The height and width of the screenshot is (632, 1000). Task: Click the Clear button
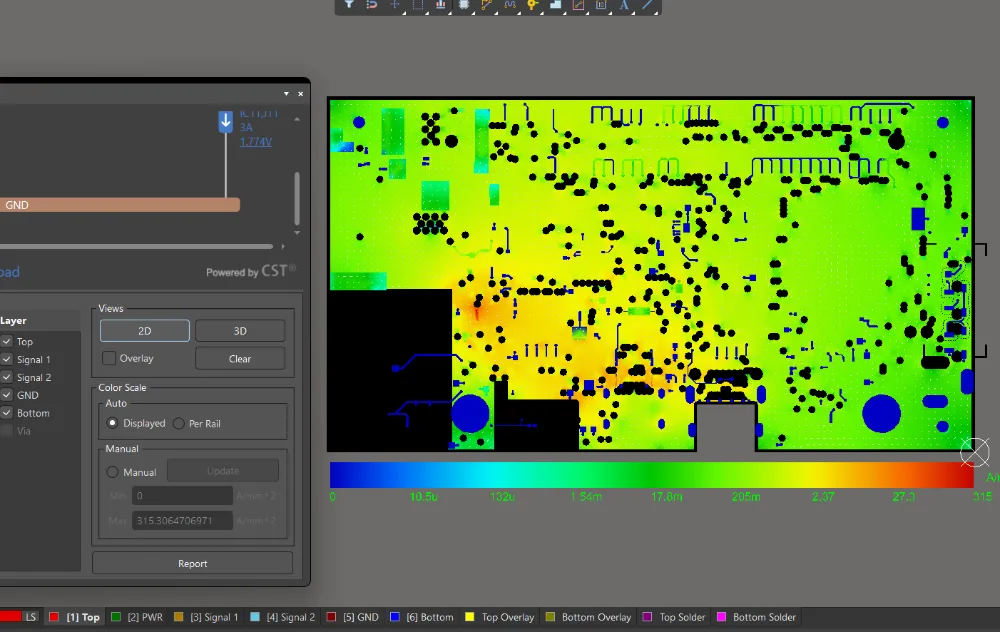[x=240, y=358]
